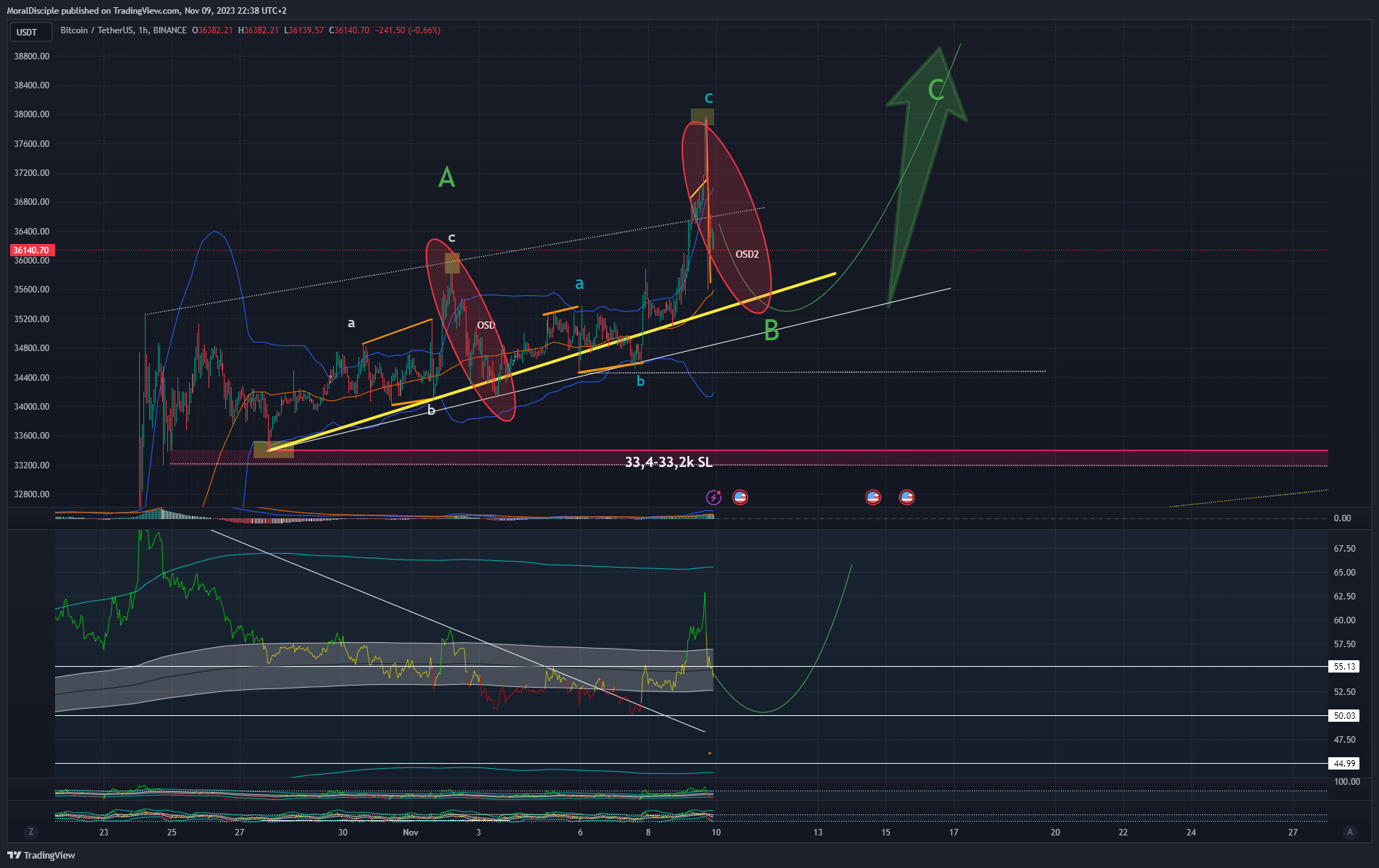This screenshot has width=1379, height=868.
Task: Click the 38000.00 price axis label
Action: click(x=32, y=114)
